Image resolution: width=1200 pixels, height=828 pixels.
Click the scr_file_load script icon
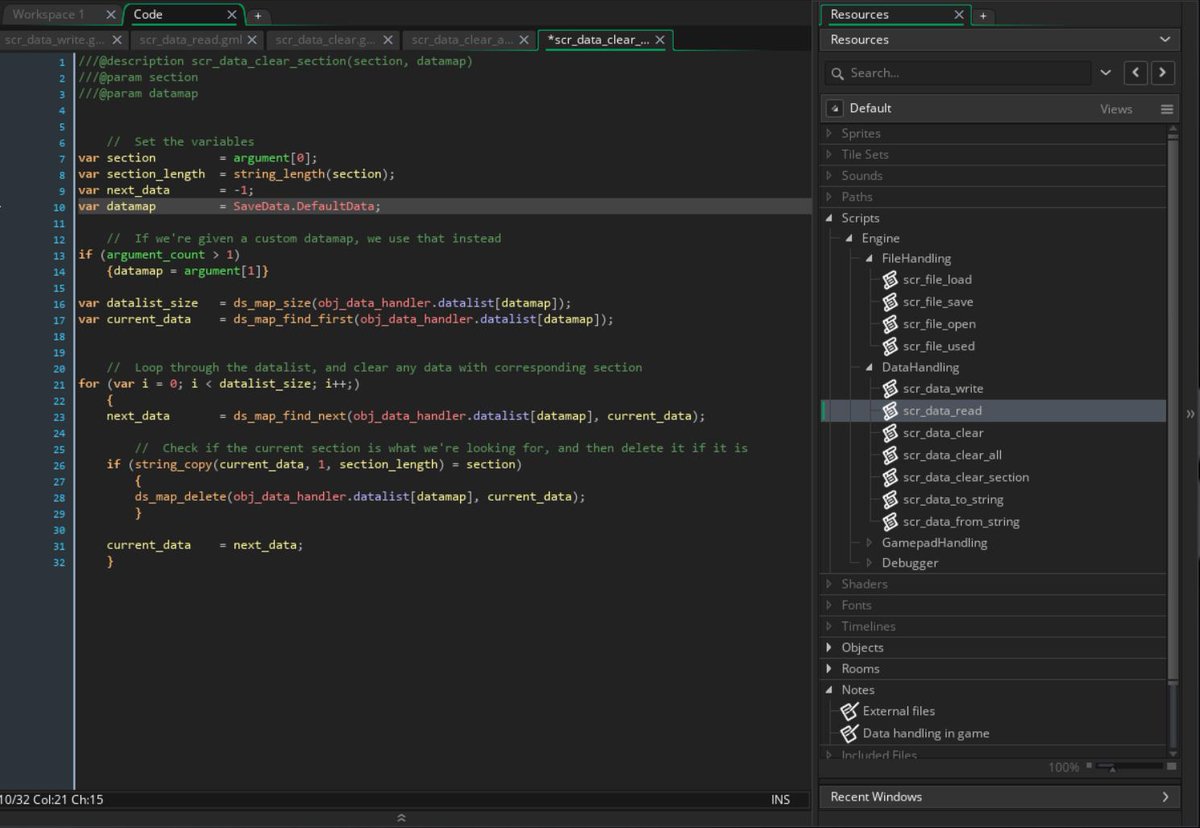point(890,280)
